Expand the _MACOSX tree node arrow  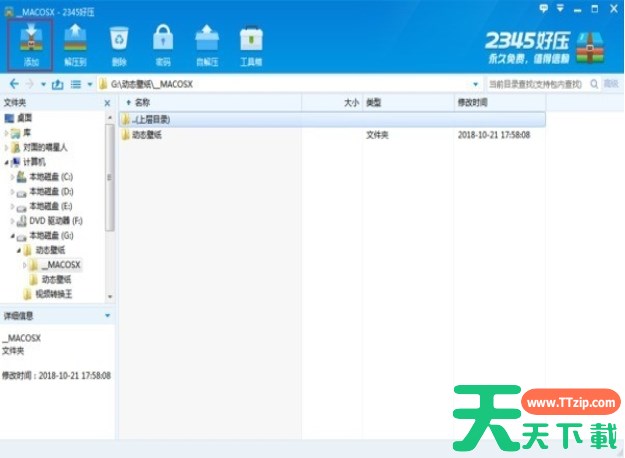coord(25,265)
